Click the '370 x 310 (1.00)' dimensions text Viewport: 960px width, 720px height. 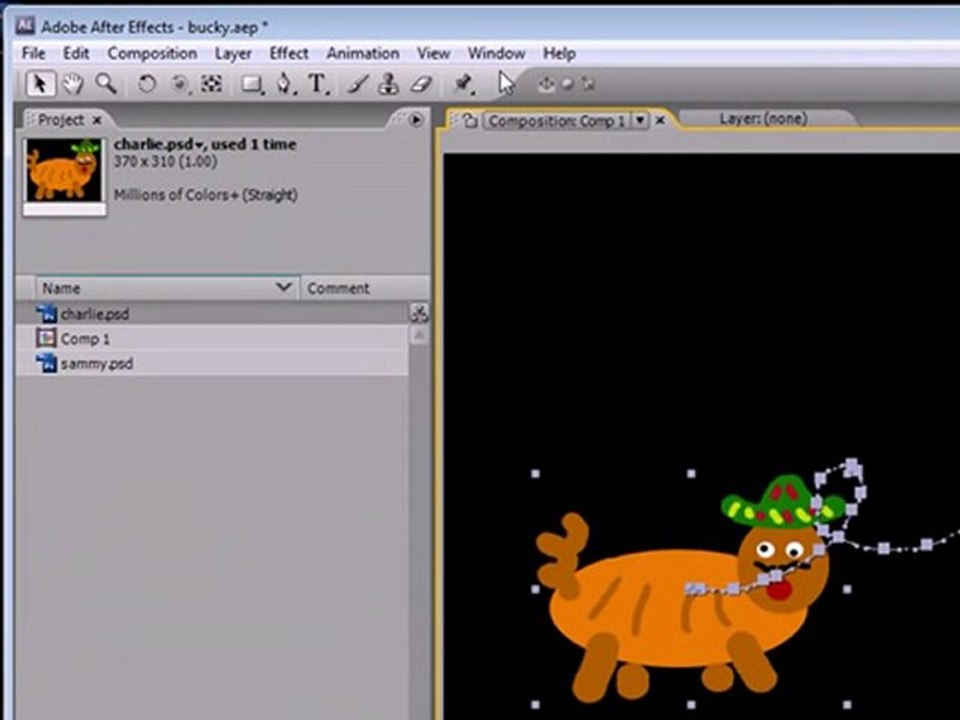[x=165, y=162]
